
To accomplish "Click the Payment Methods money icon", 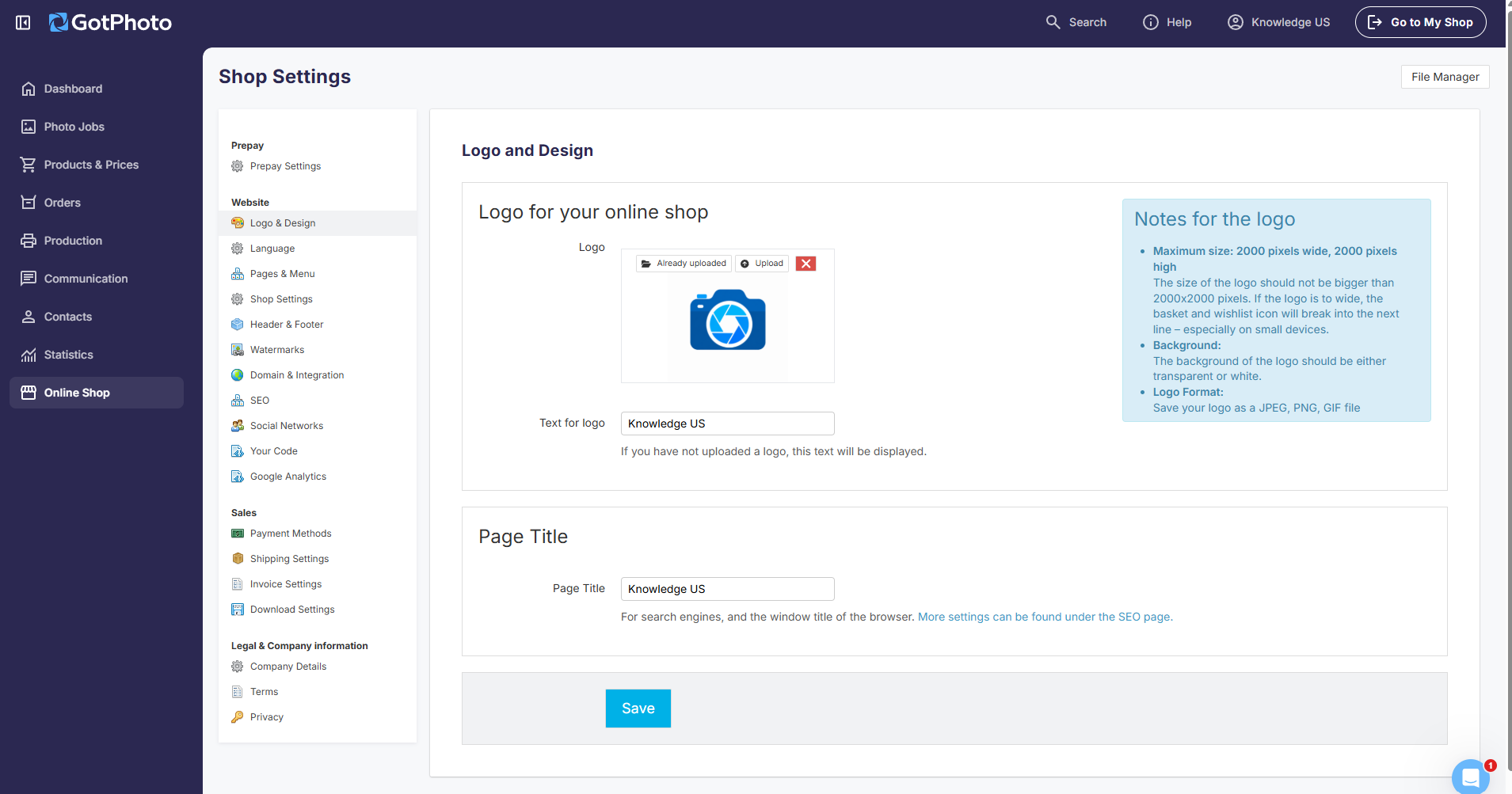I will (x=238, y=534).
